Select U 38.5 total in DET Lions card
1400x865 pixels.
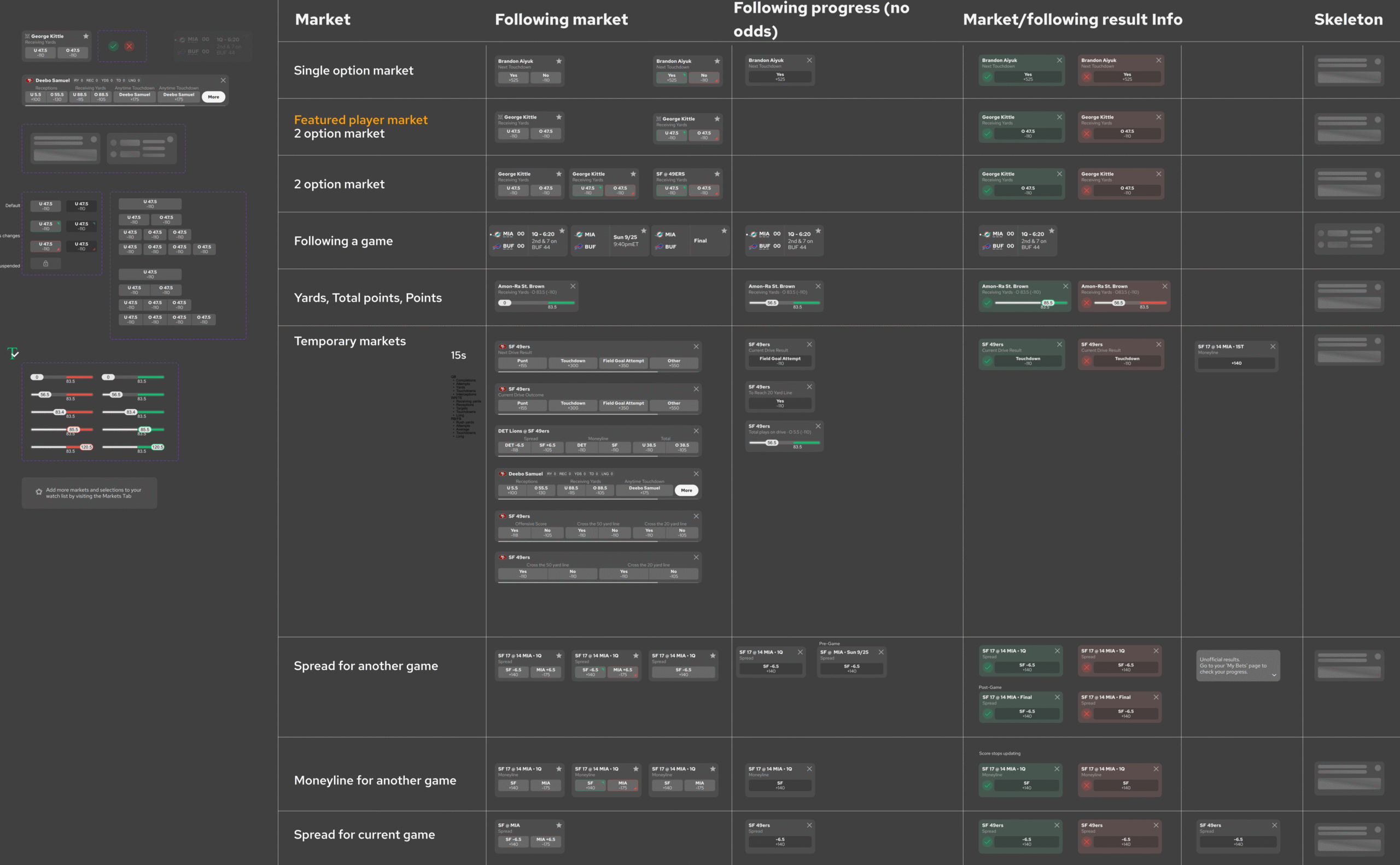click(649, 447)
